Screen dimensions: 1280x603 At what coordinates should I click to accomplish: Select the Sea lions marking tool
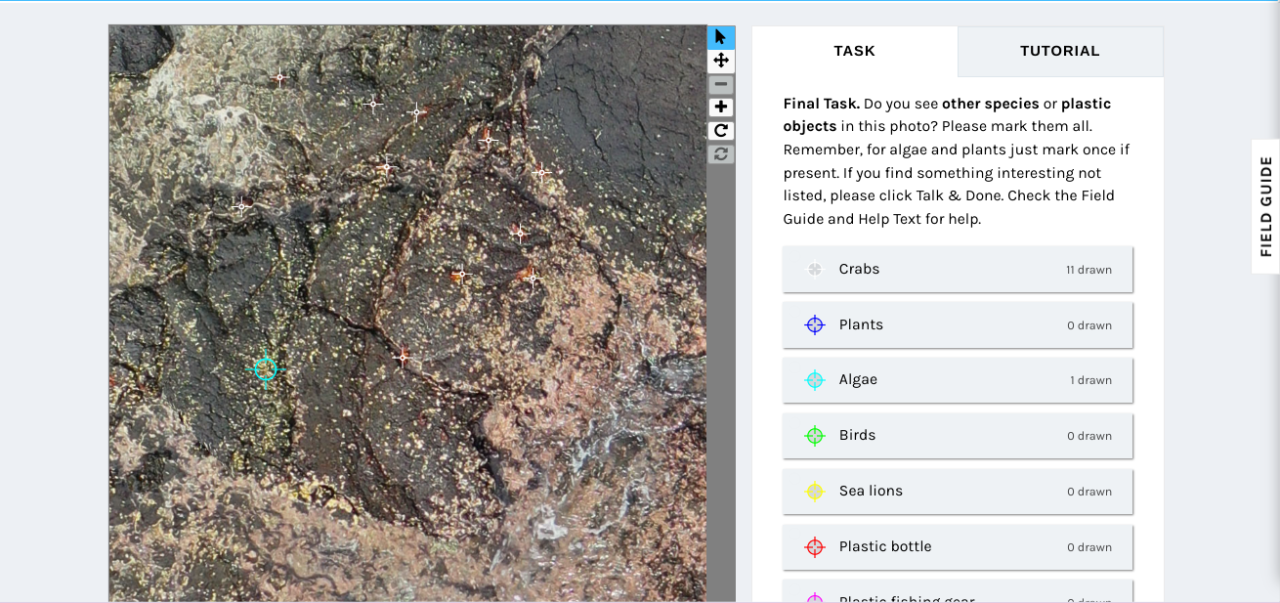[958, 491]
